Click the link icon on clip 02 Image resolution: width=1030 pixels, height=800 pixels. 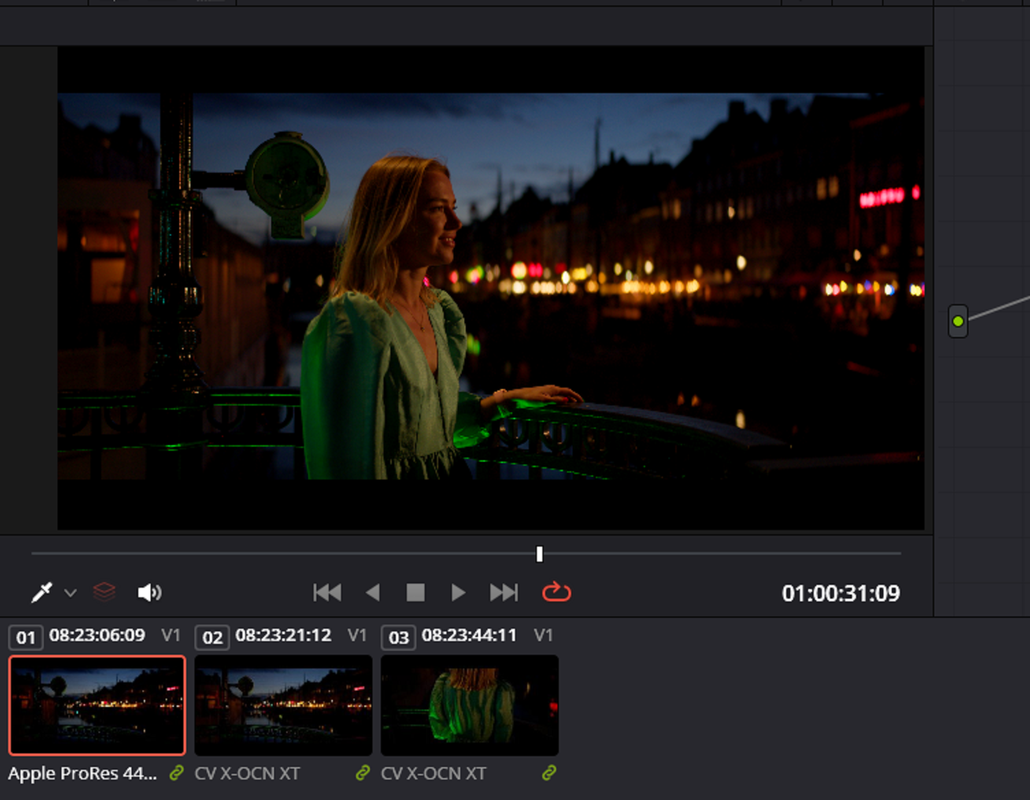pyautogui.click(x=363, y=773)
